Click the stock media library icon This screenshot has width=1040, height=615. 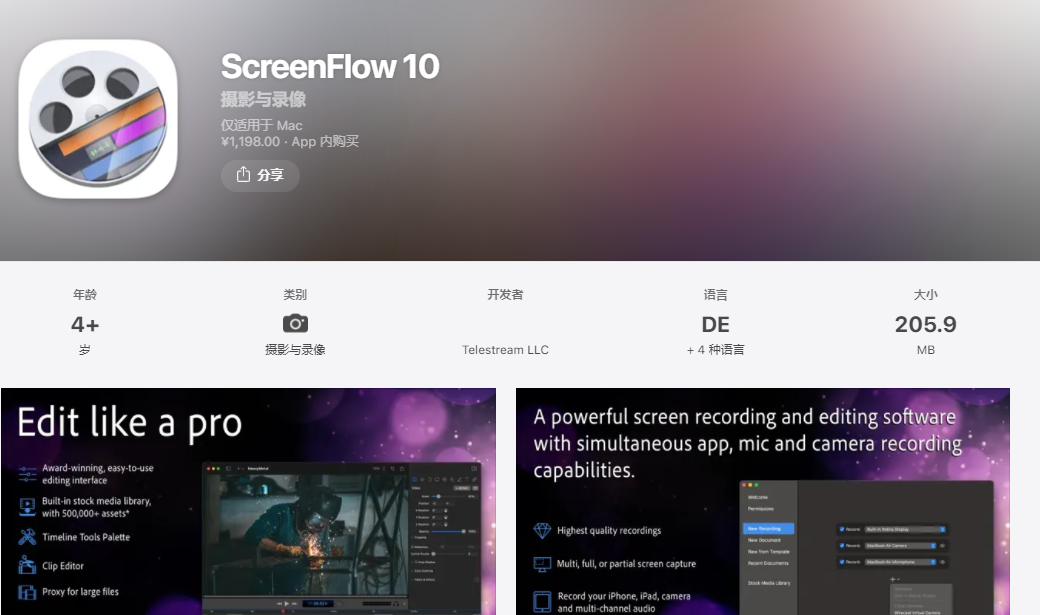[x=27, y=507]
